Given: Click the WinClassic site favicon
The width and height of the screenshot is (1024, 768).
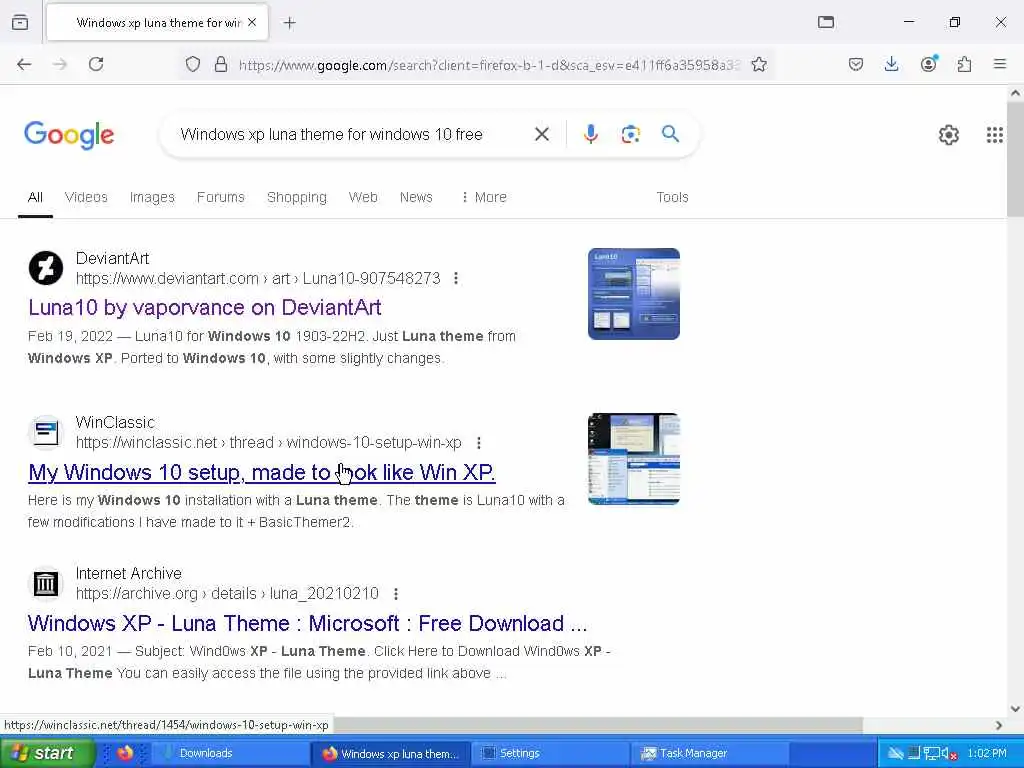Looking at the screenshot, I should 46,432.
